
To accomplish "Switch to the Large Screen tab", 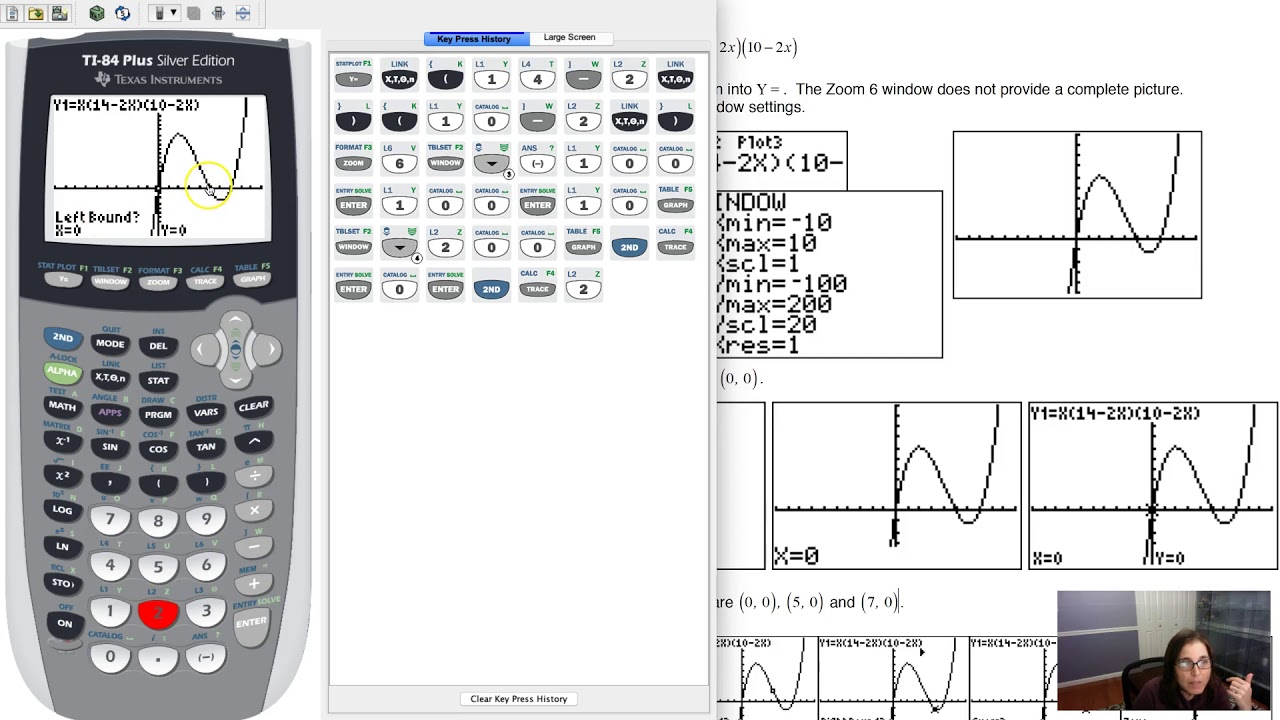I will coord(569,38).
